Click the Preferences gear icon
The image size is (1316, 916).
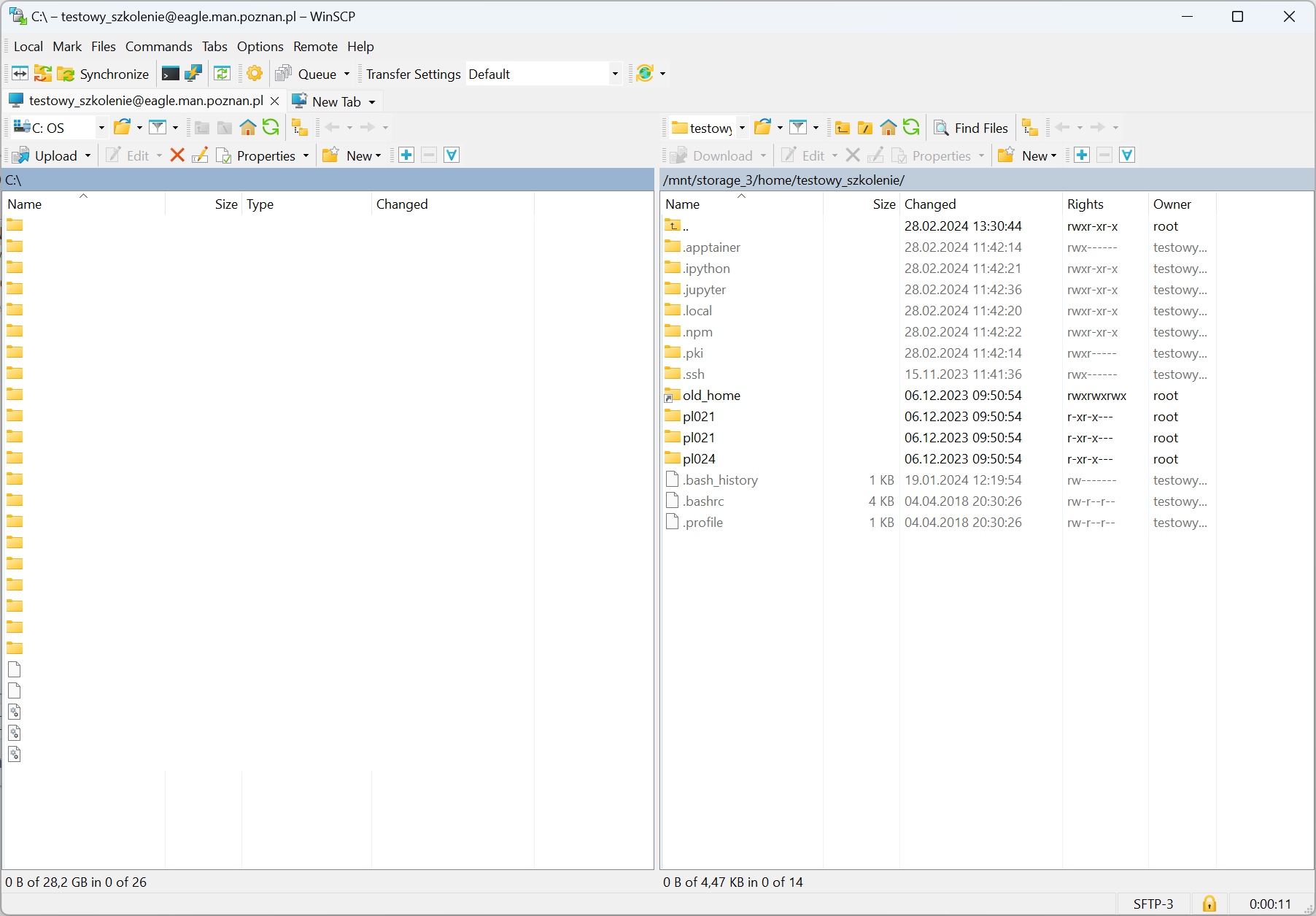coord(255,74)
